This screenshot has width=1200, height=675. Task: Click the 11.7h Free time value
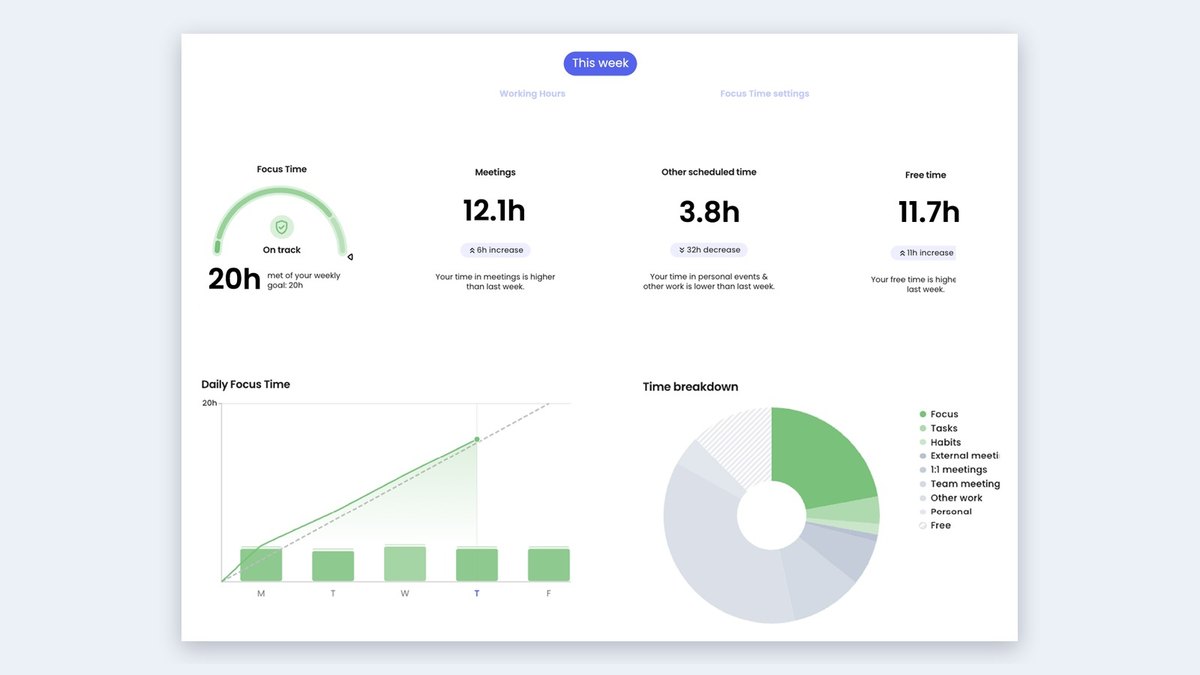928,212
